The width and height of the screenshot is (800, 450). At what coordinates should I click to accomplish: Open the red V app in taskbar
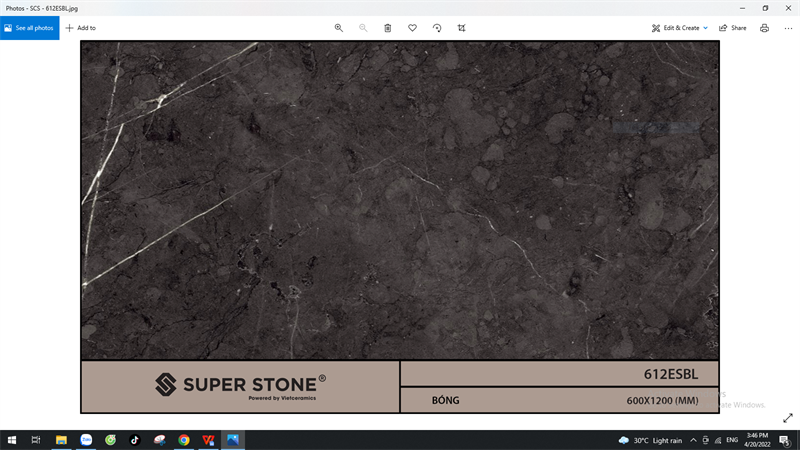[x=208, y=440]
